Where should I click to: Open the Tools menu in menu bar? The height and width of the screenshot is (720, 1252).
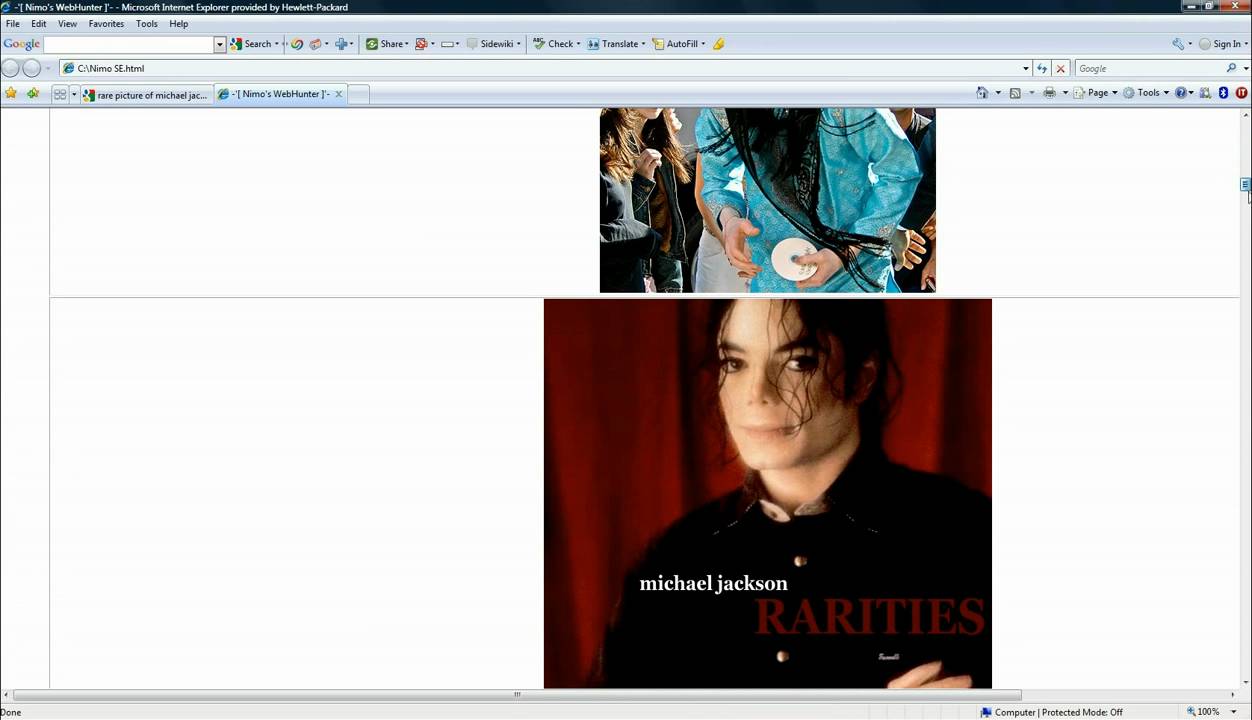(x=147, y=23)
